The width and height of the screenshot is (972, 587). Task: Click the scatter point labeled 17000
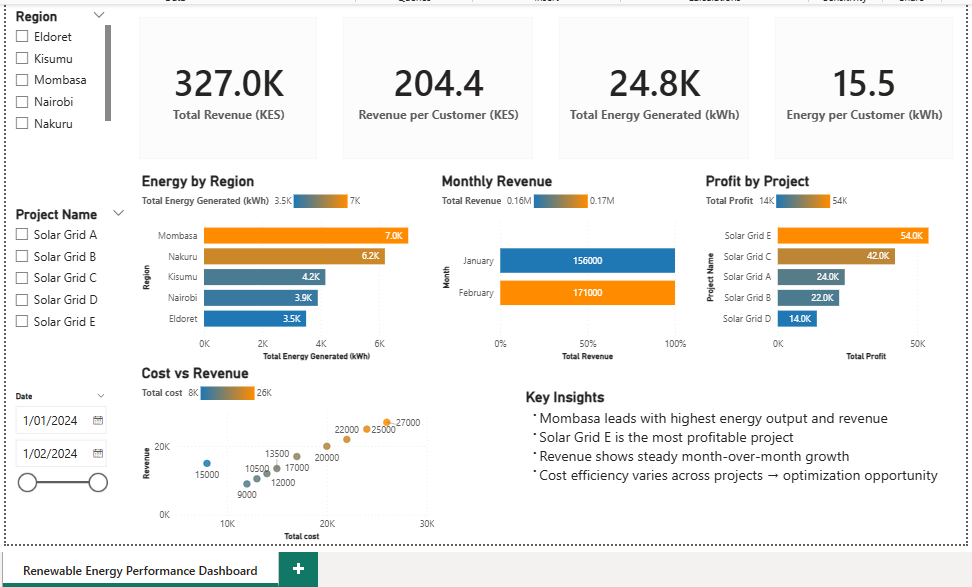(297, 457)
